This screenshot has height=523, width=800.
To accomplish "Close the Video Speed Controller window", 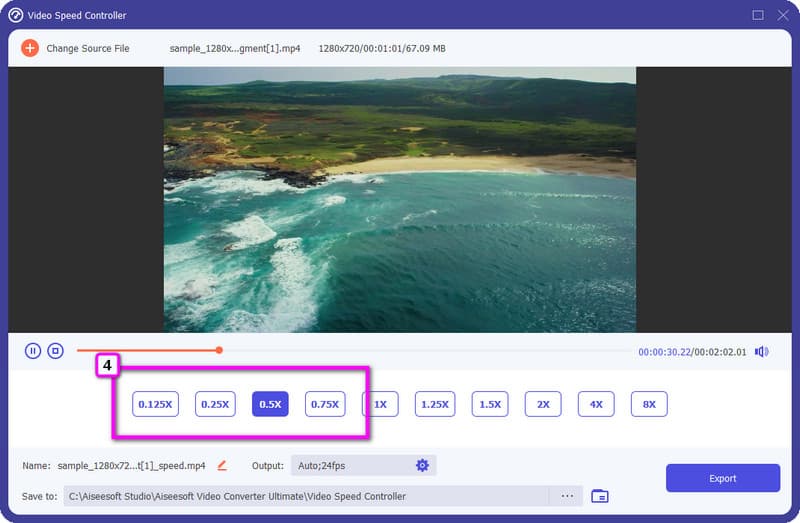I will (x=783, y=15).
